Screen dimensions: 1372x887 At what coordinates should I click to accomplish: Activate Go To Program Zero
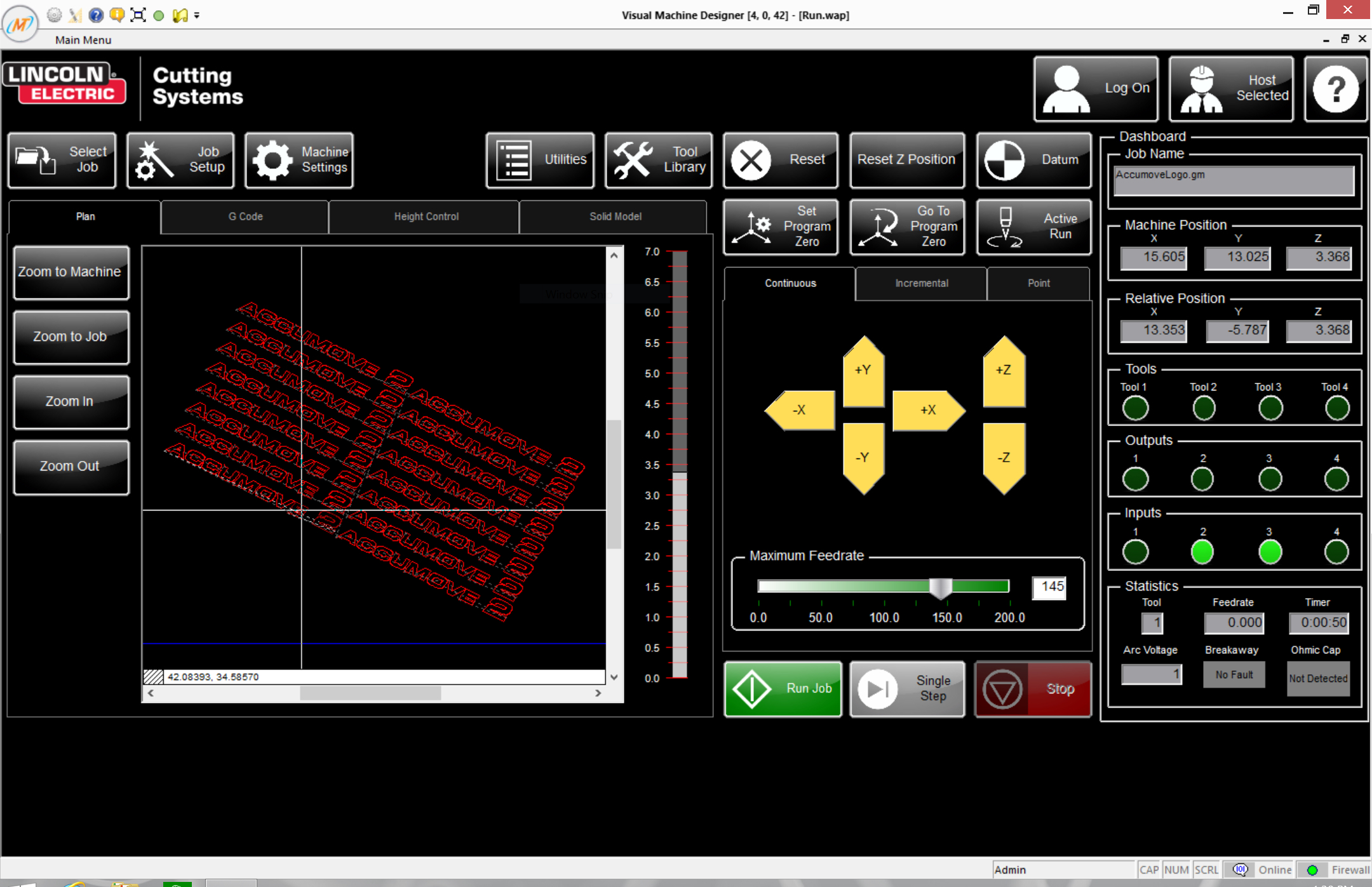[x=907, y=227]
